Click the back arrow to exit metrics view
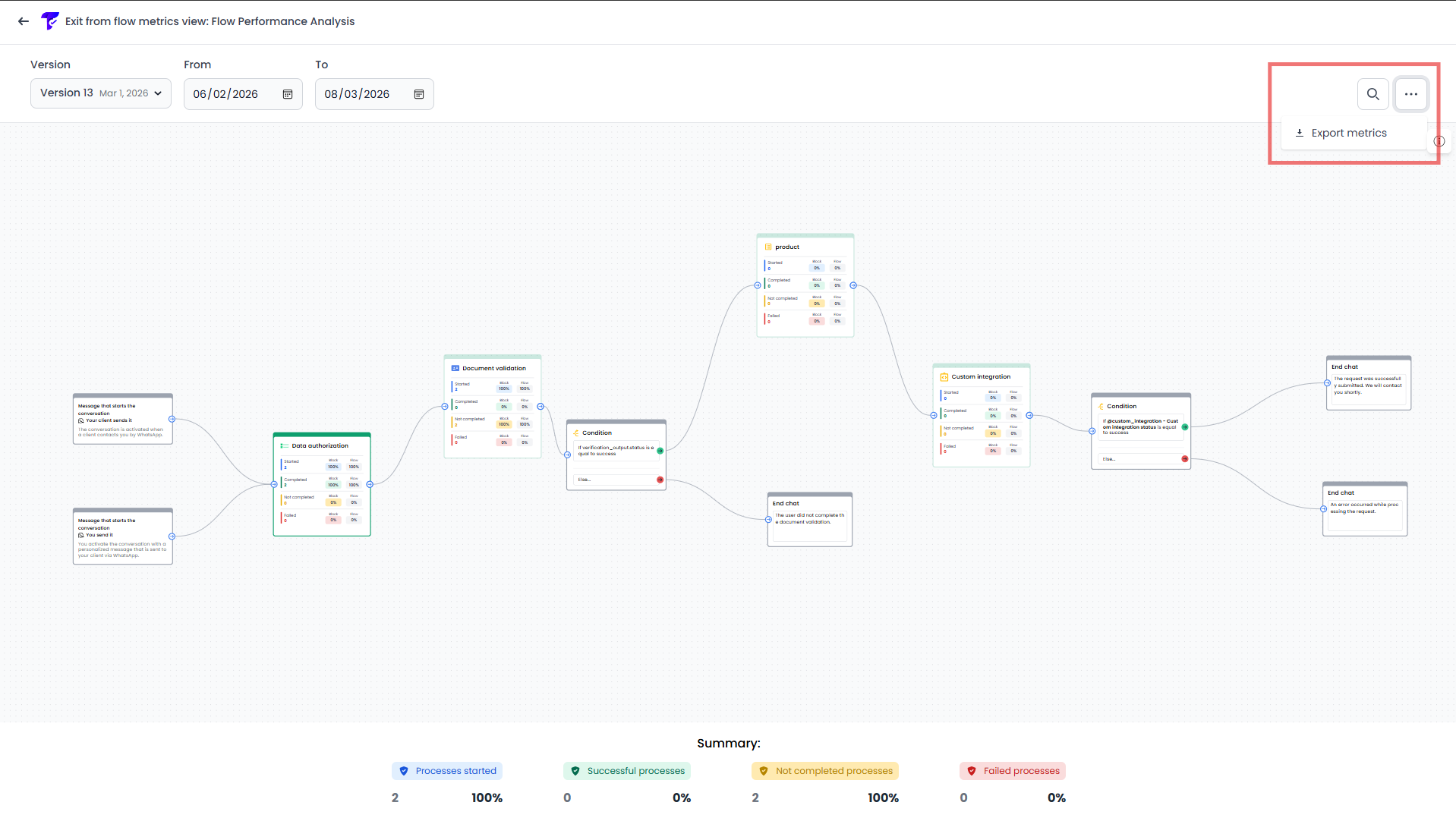Screen dimensions: 1456x818 click(x=23, y=21)
